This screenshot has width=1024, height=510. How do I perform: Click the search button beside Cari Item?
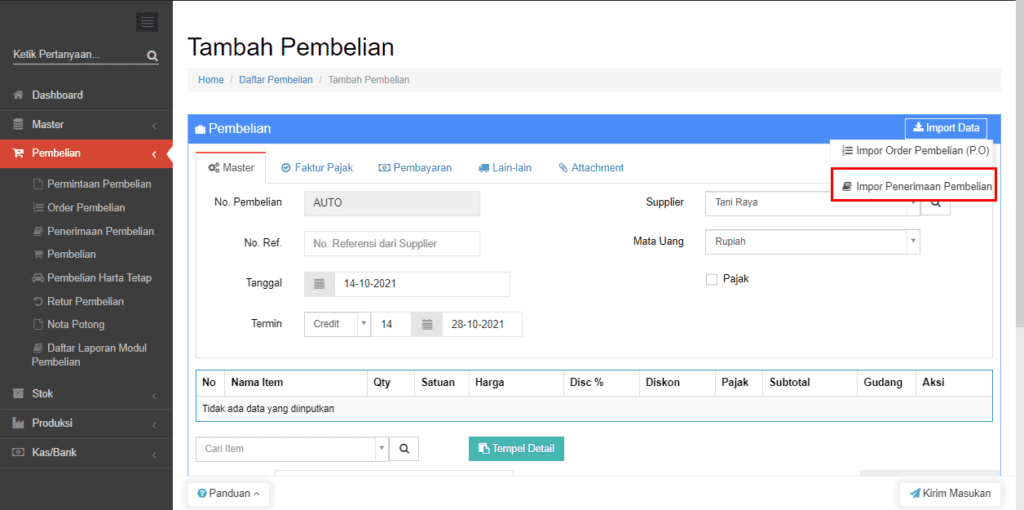404,449
